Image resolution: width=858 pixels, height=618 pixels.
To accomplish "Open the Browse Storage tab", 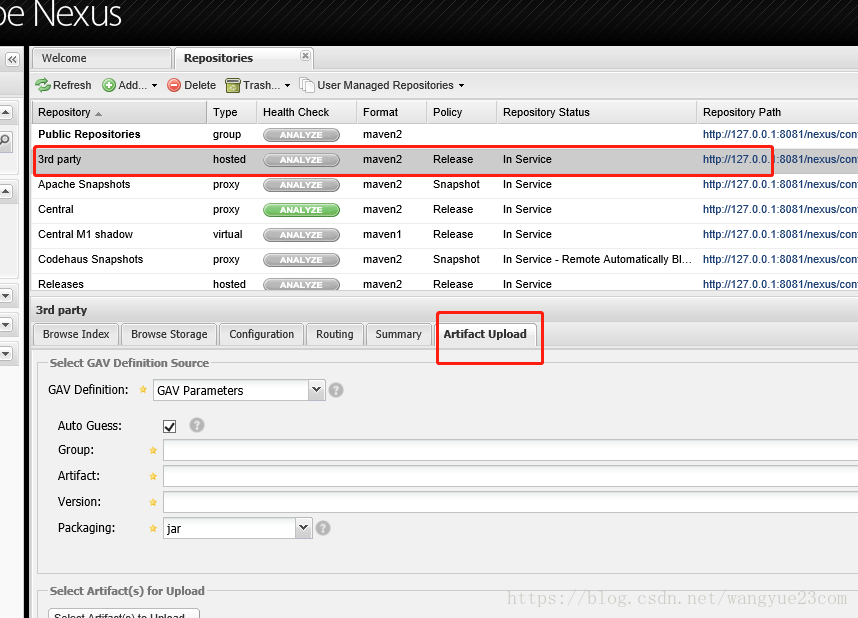I will [169, 334].
